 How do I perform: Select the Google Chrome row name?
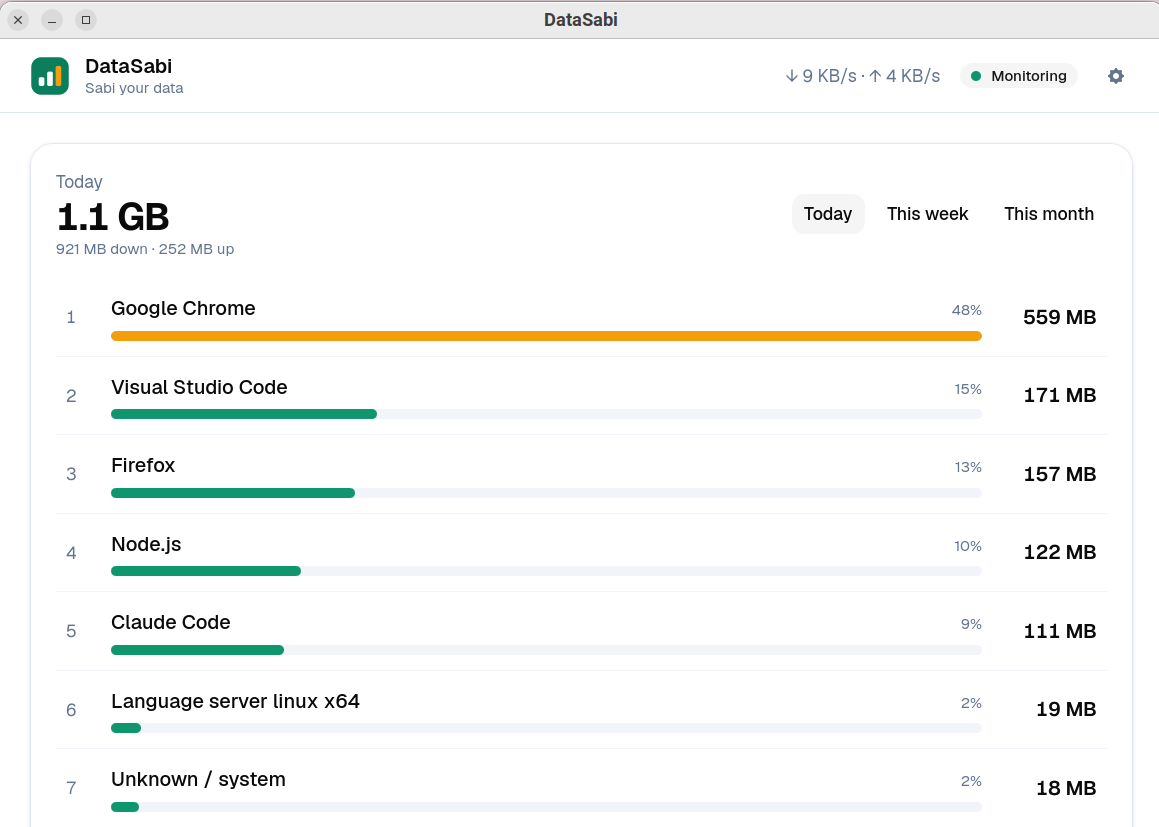[x=183, y=308]
